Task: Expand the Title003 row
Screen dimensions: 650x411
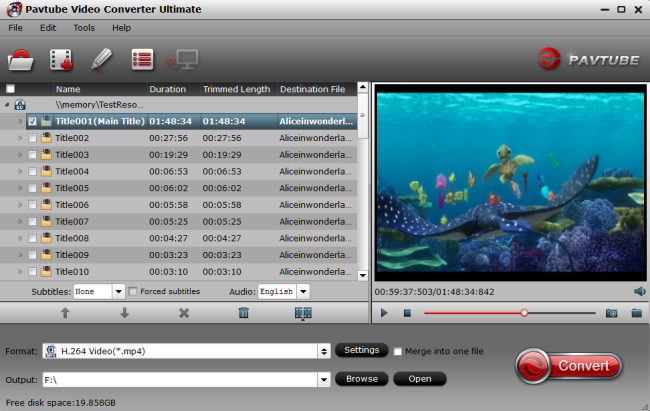Action: [x=20, y=155]
